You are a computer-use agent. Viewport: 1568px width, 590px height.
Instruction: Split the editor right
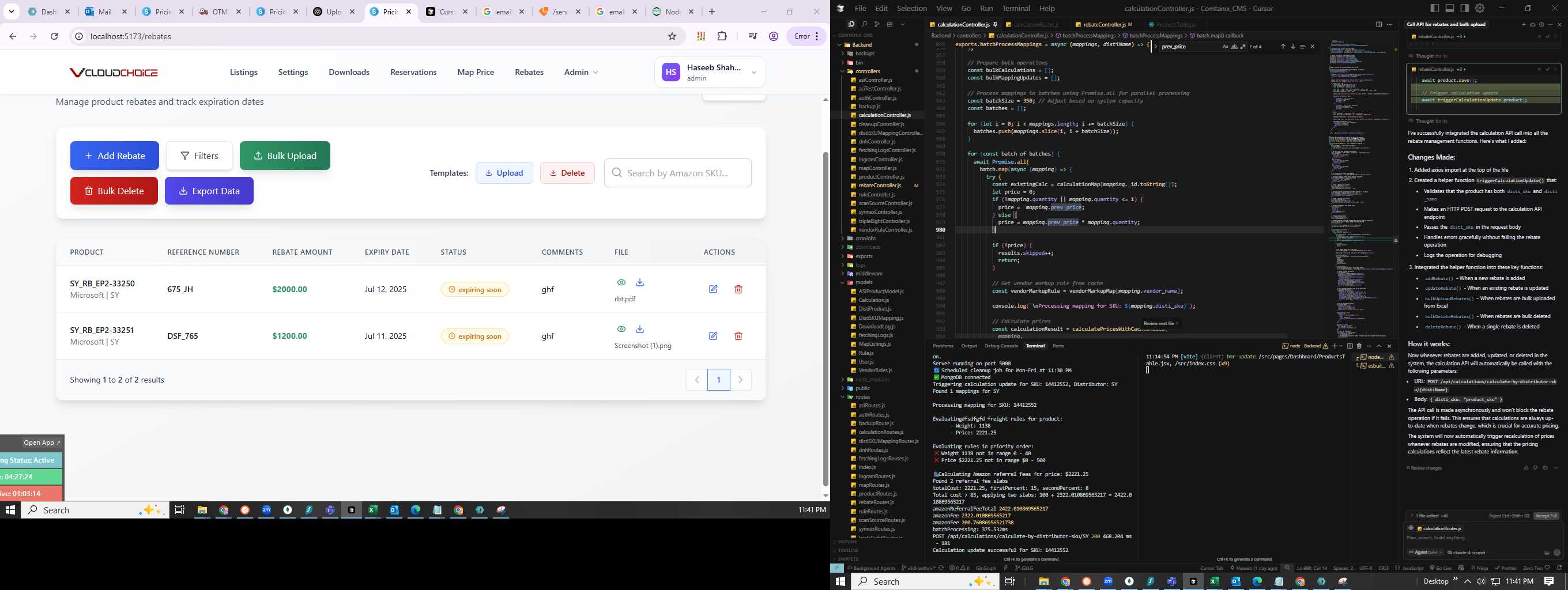(x=1379, y=24)
